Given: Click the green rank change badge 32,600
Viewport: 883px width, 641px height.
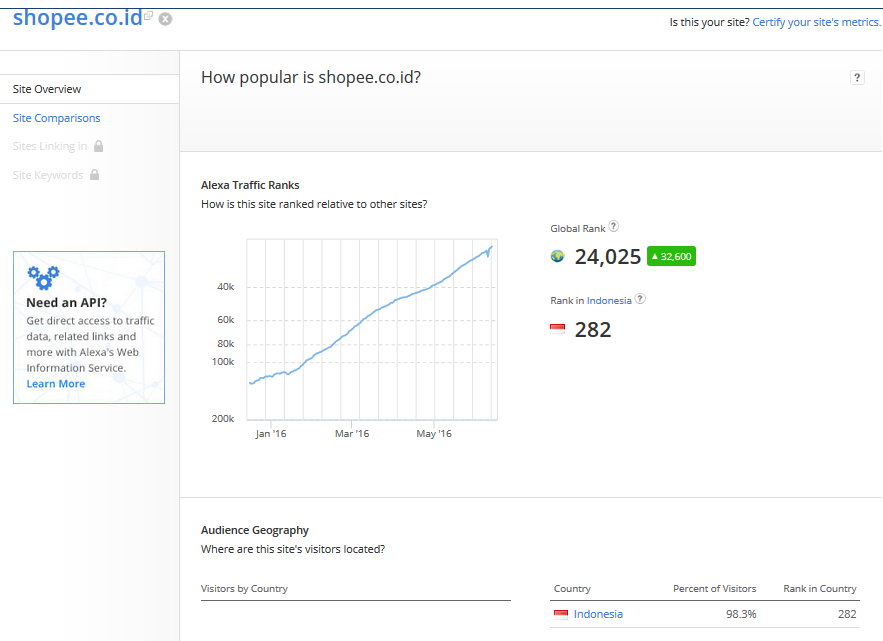Looking at the screenshot, I should [670, 256].
